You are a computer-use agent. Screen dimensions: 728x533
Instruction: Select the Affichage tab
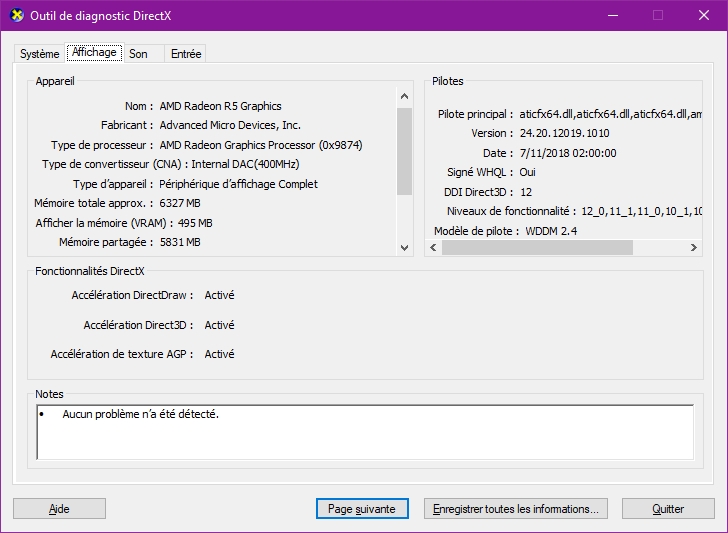click(x=94, y=52)
